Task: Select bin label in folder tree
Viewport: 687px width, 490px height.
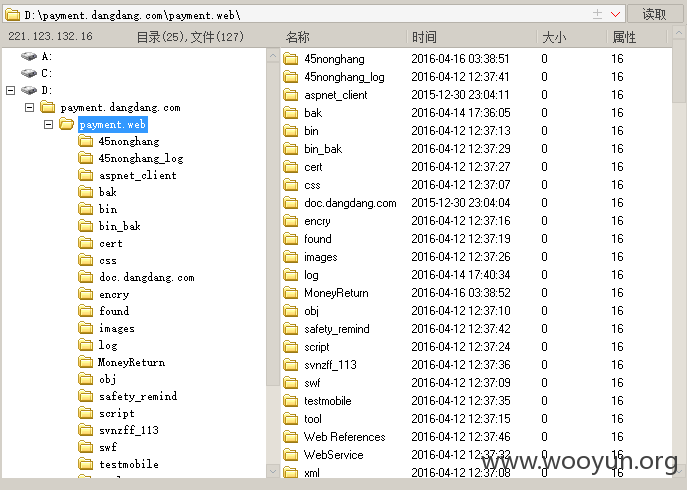Action: tap(108, 209)
